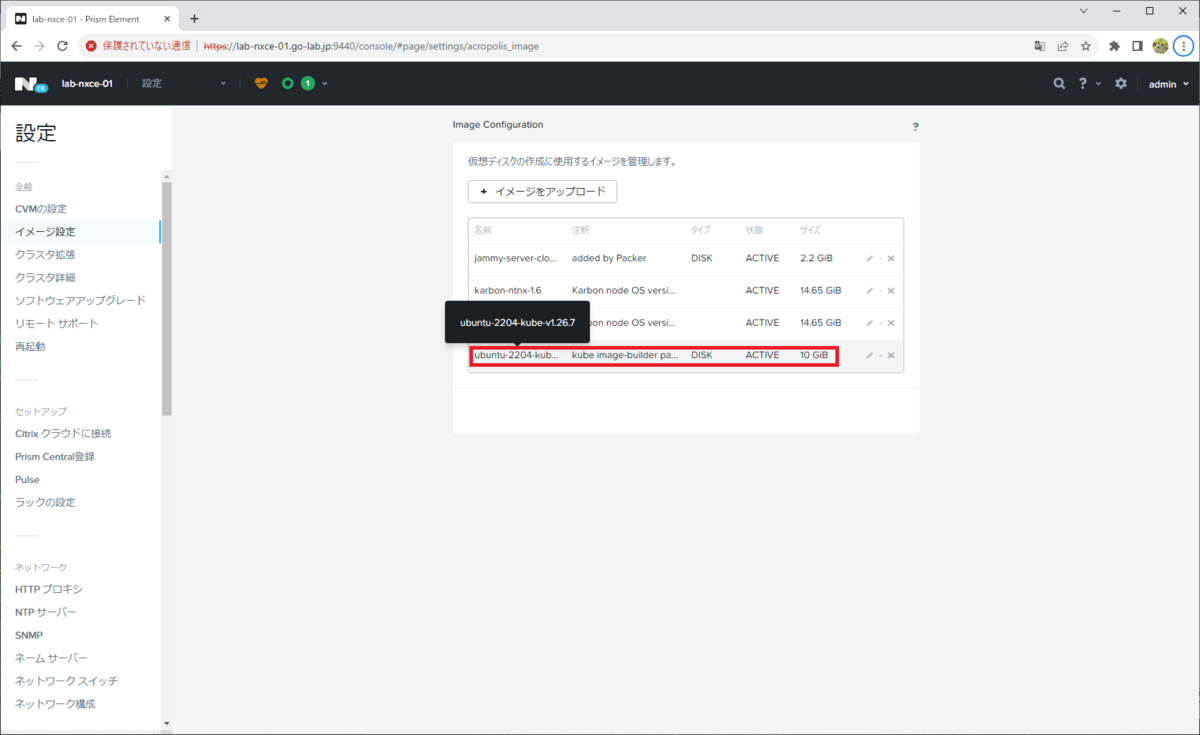Click the 2.2 GiB size cell
Viewport: 1200px width, 735px height.
pos(816,259)
